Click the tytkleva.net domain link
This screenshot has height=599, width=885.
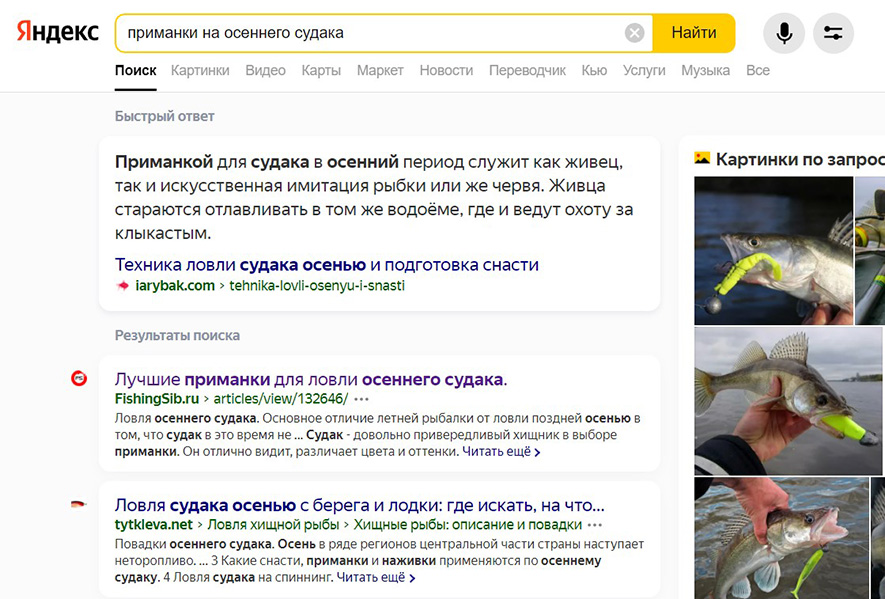(154, 525)
